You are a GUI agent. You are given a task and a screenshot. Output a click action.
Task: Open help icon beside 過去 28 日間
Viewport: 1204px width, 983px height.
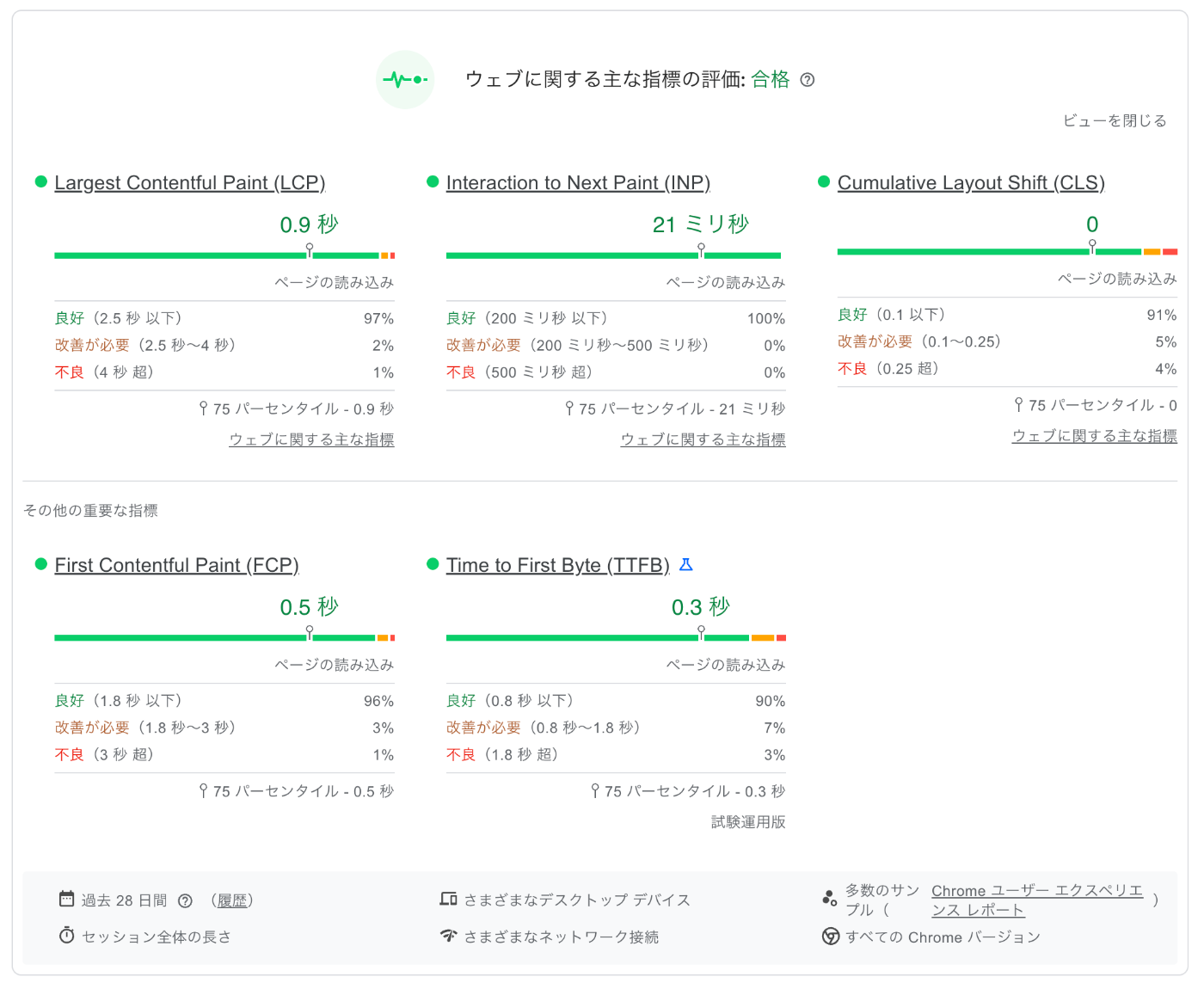coord(185,900)
